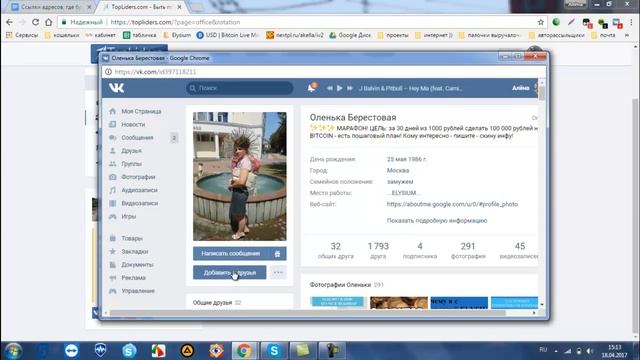The image size is (640, 360).
Task: Open the Google Диск bookmark
Action: [350, 35]
